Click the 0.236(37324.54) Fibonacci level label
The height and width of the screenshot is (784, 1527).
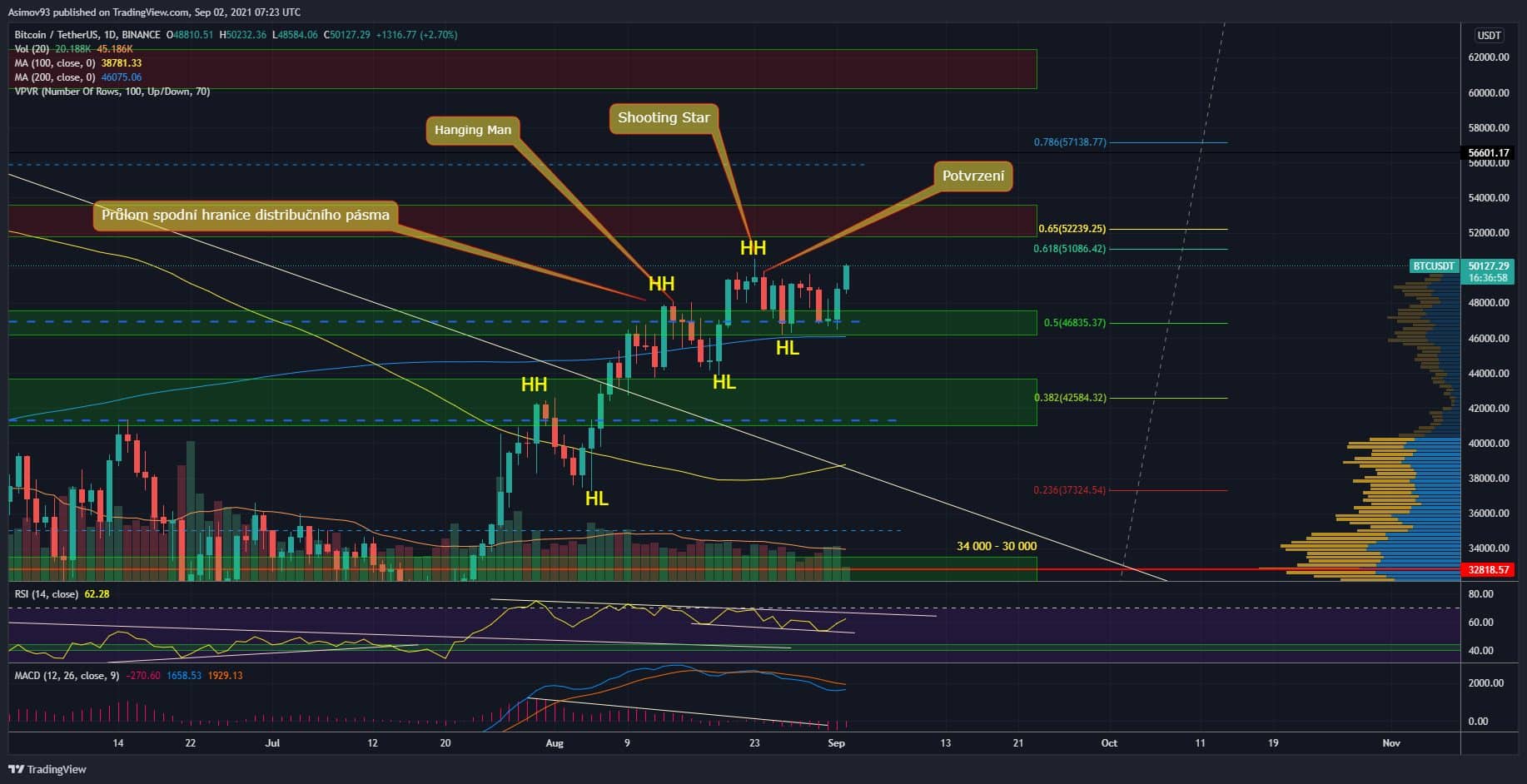click(1070, 490)
